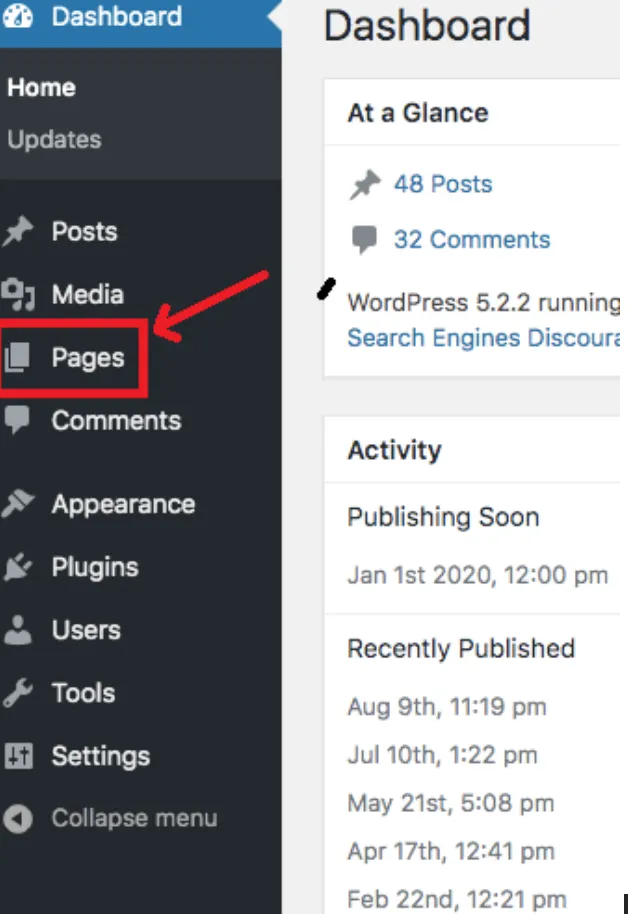Open the Pages menu label

[88, 358]
